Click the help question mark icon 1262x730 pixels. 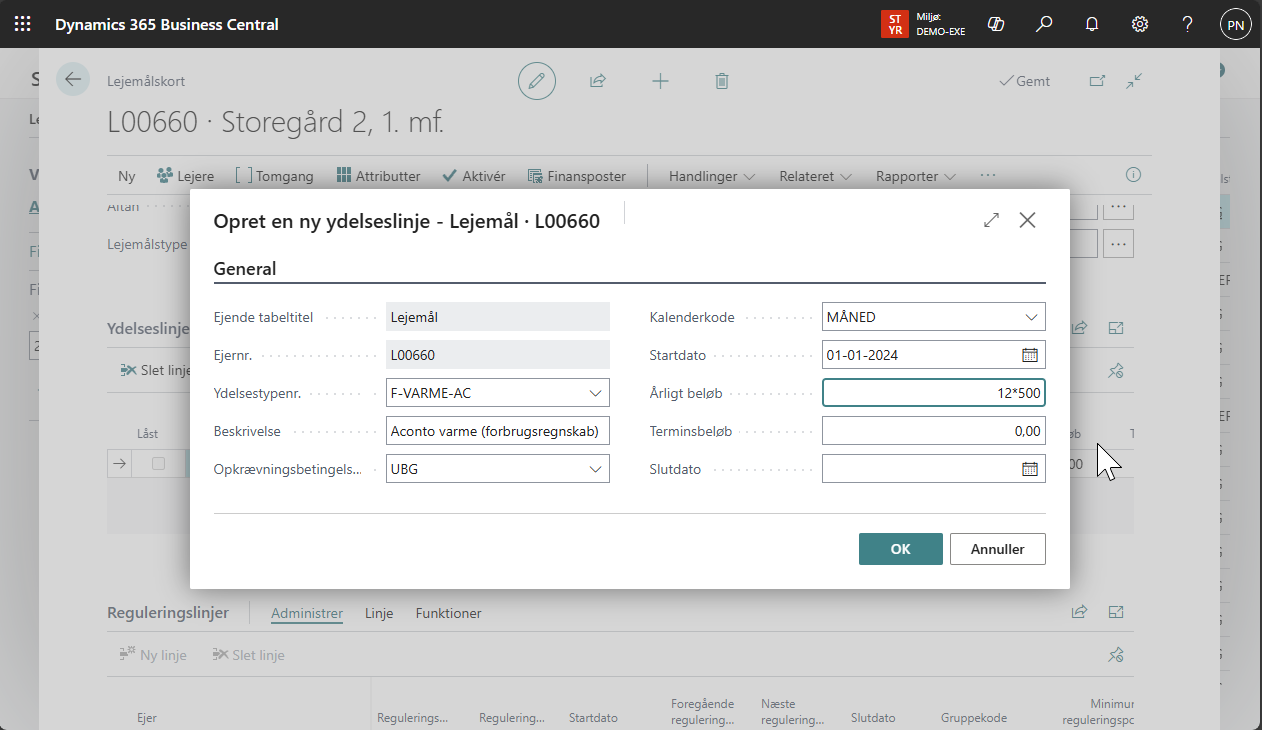click(1187, 24)
